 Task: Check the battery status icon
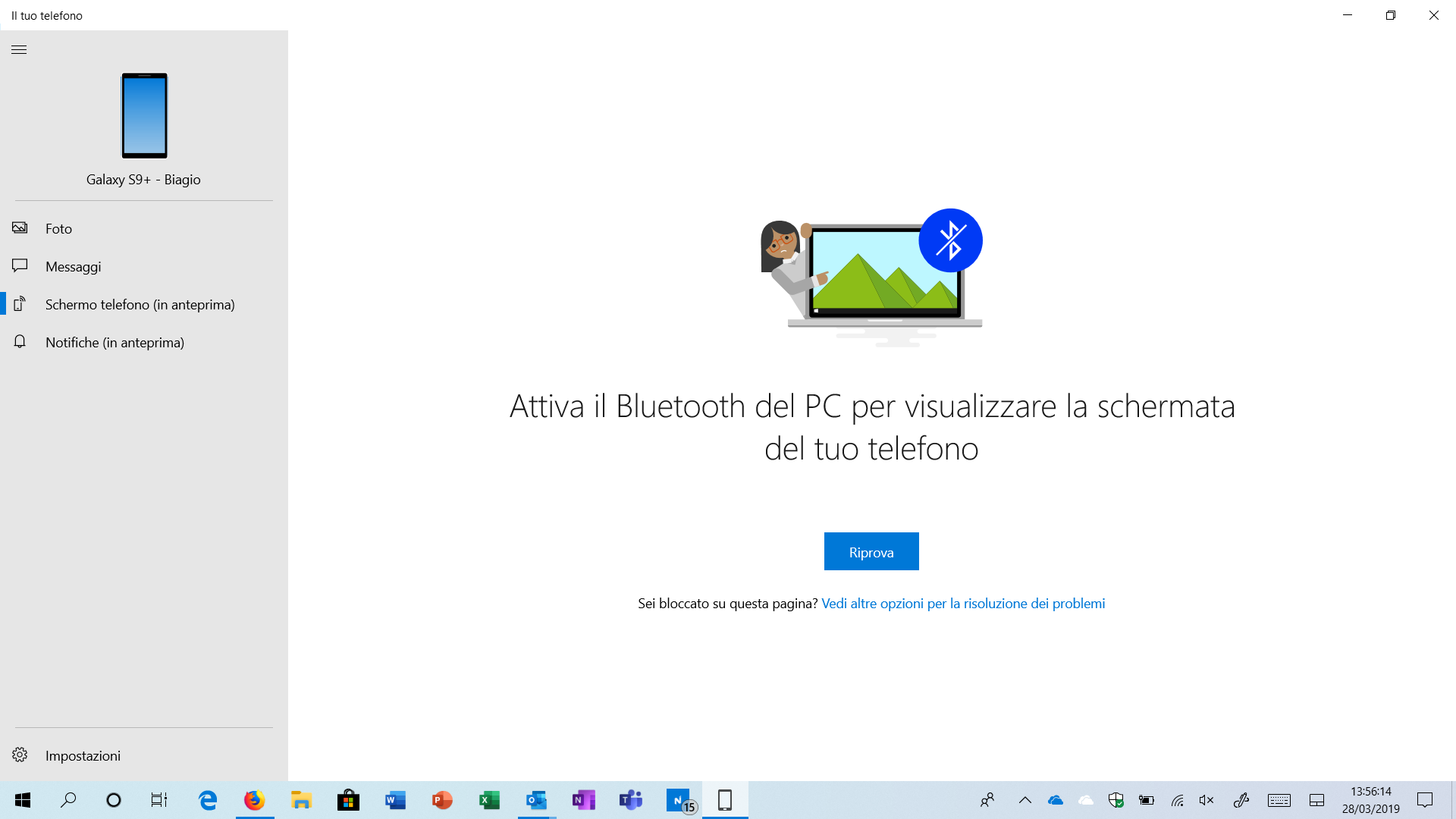click(x=1147, y=800)
